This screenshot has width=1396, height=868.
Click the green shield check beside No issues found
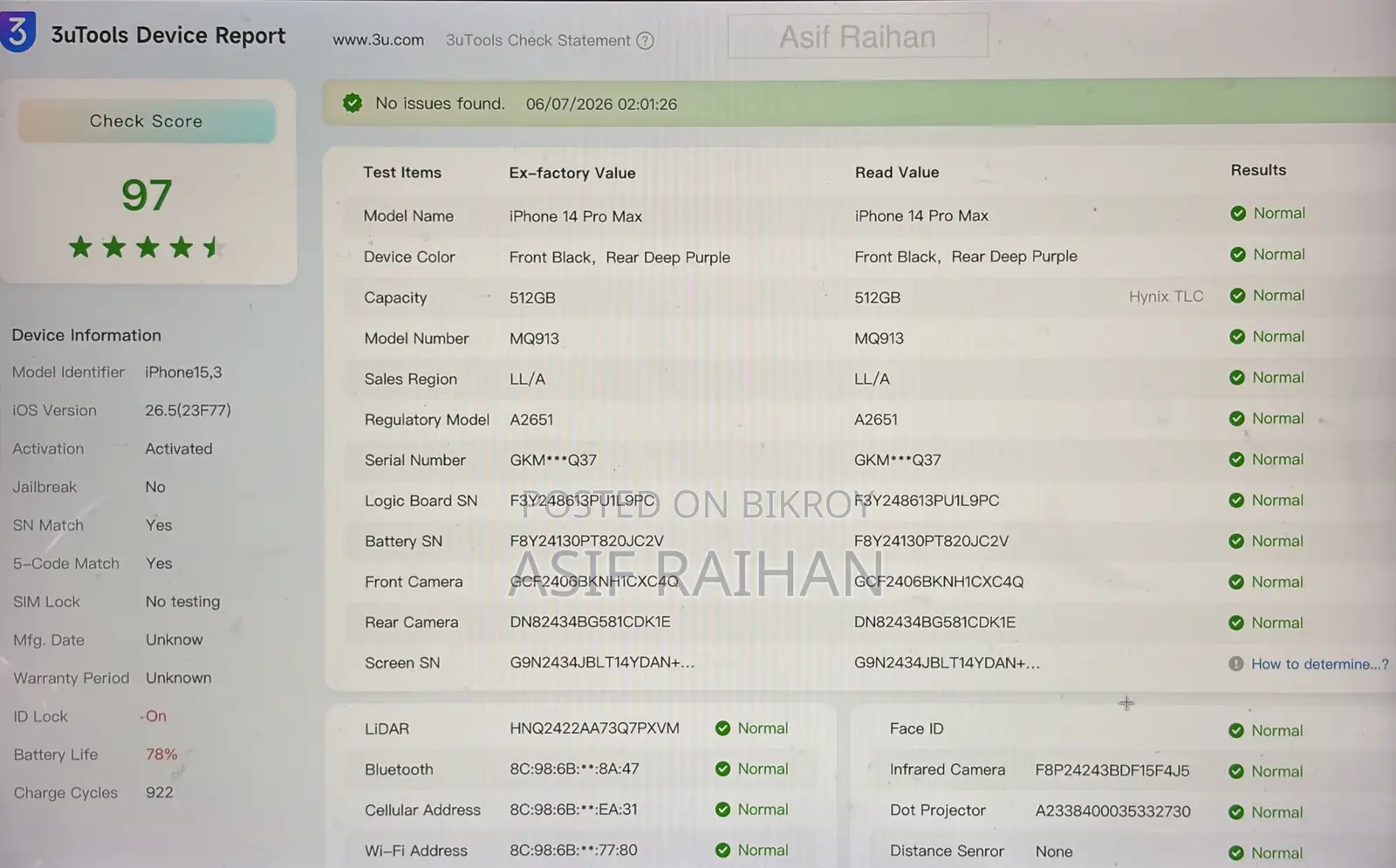[352, 103]
